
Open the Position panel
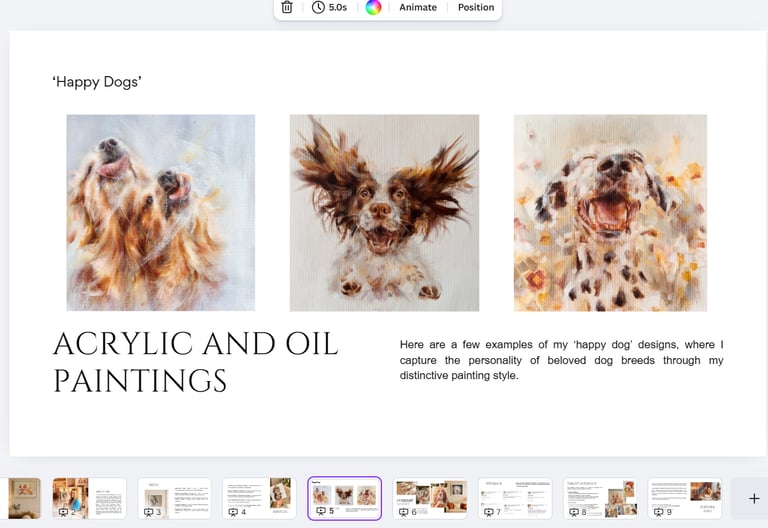[x=476, y=7]
